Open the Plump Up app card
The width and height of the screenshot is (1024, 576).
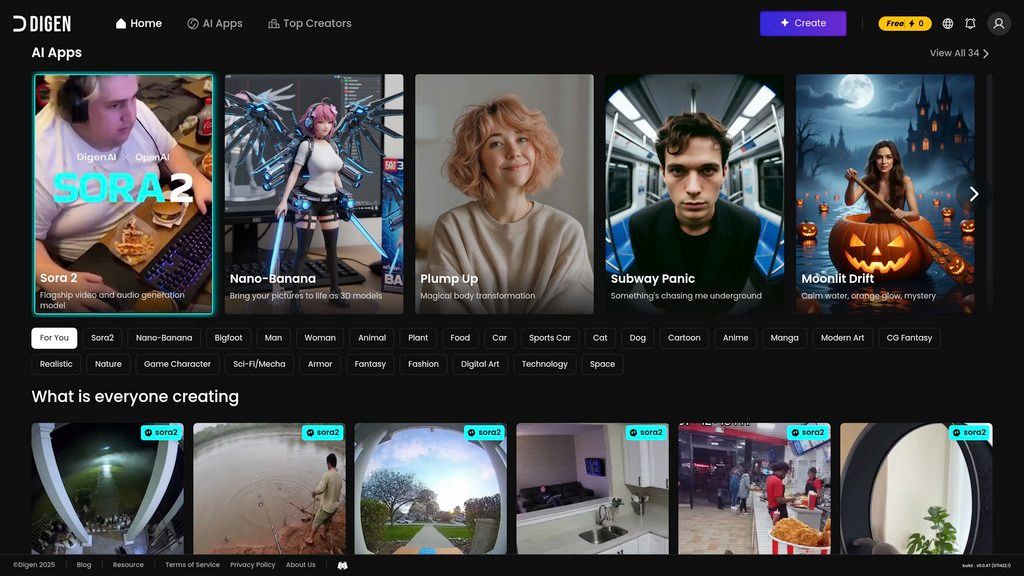pos(504,194)
